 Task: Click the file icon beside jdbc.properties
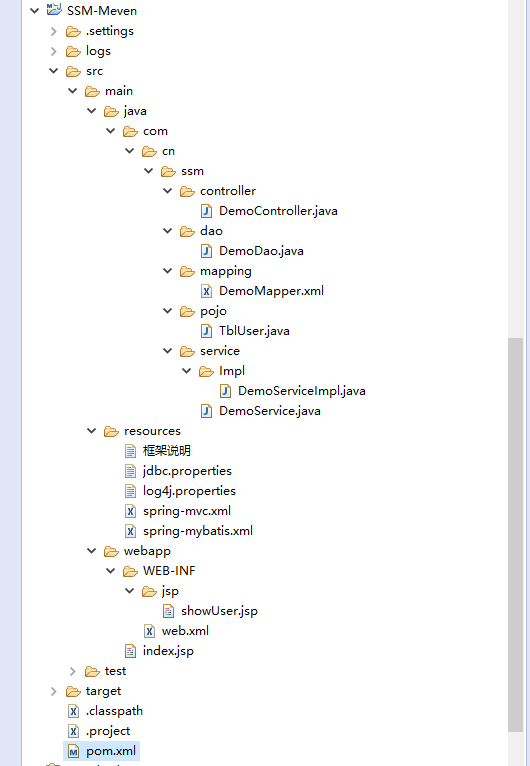click(130, 471)
